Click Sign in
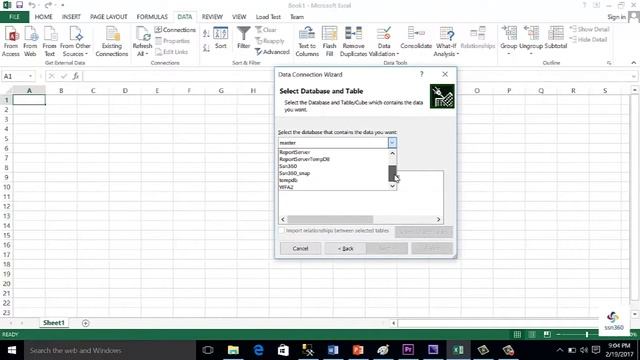Screen dimensions: 640x360 tap(616, 17)
